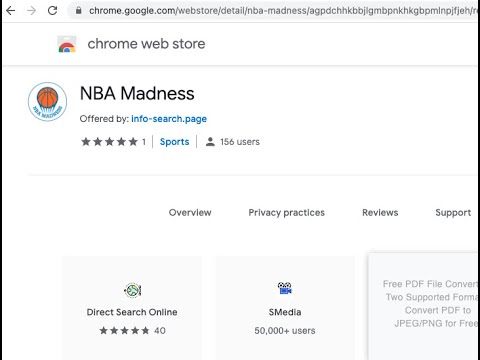The height and width of the screenshot is (360, 480).
Task: Click the Direct Search Online globe icon
Action: coord(133,290)
